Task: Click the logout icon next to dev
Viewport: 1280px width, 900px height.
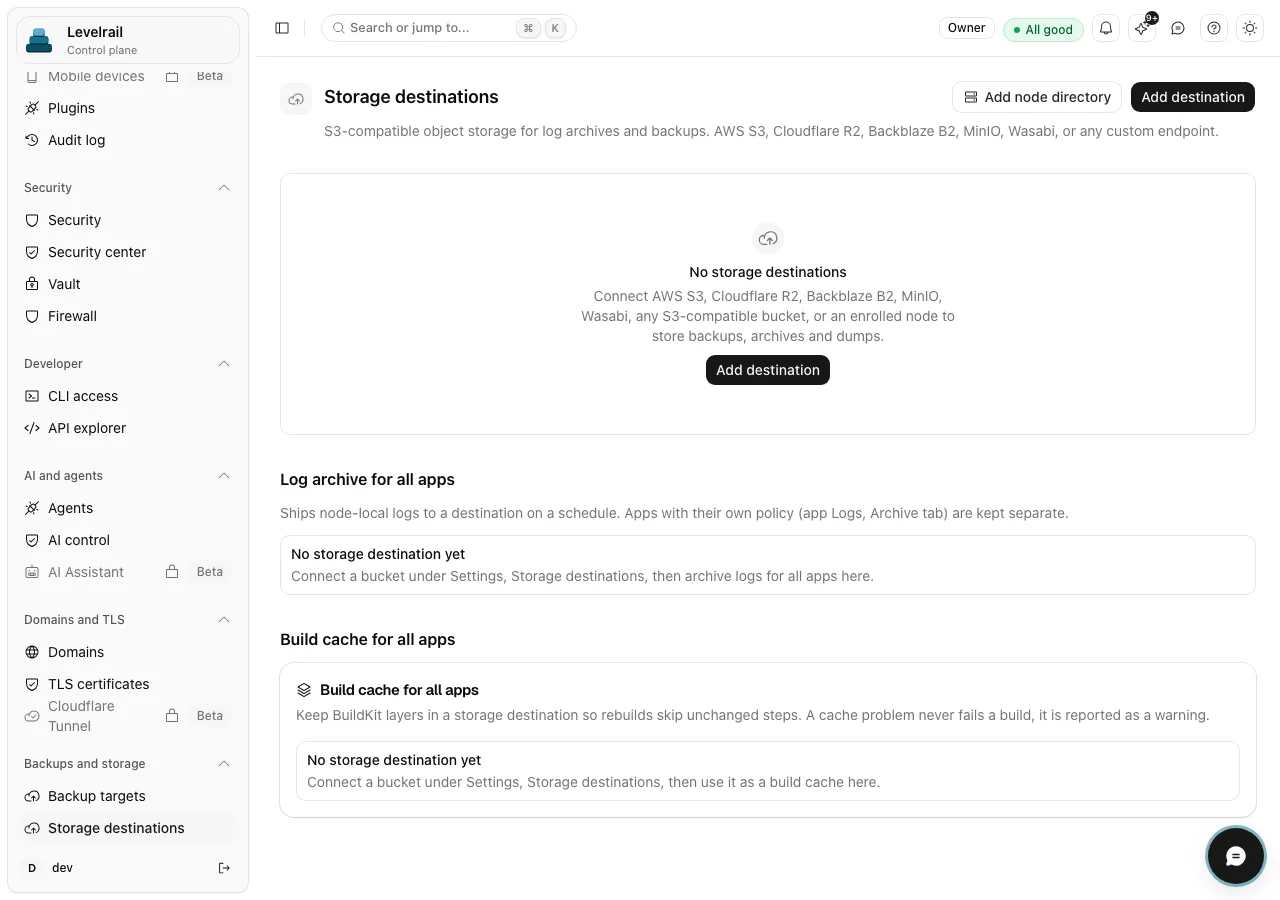Action: pos(224,868)
